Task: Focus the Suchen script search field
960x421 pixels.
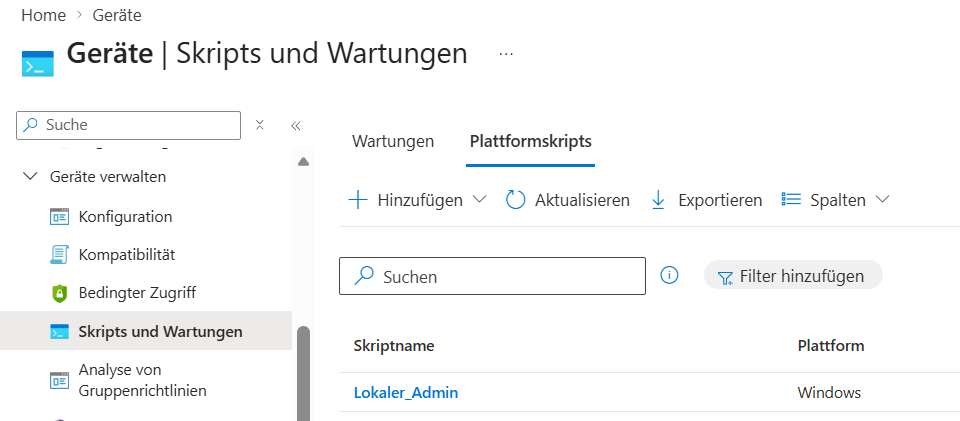Action: 492,276
